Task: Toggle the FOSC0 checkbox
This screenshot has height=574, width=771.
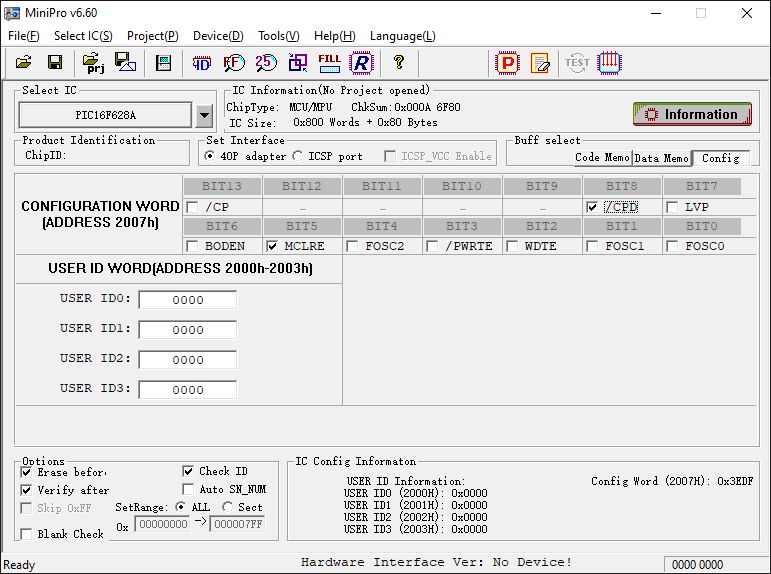Action: [672, 246]
